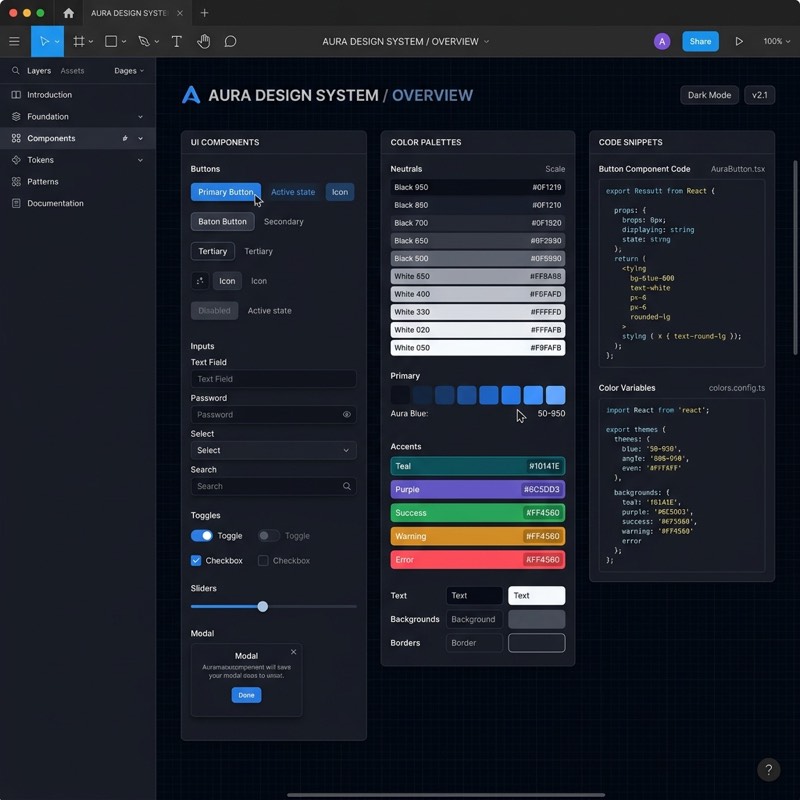The height and width of the screenshot is (800, 800).
Task: Turn off the enabled Toggle switch
Action: 202,536
